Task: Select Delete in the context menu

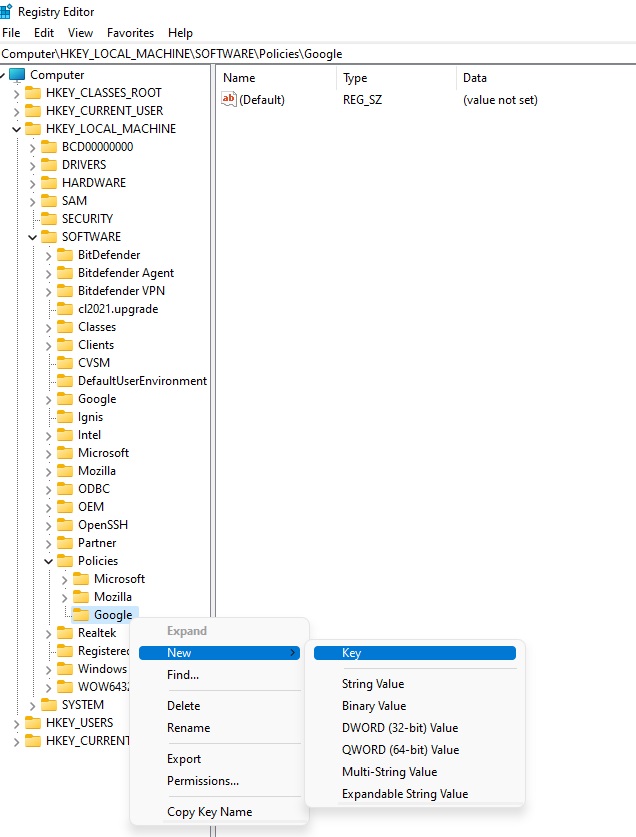Action: point(219,706)
